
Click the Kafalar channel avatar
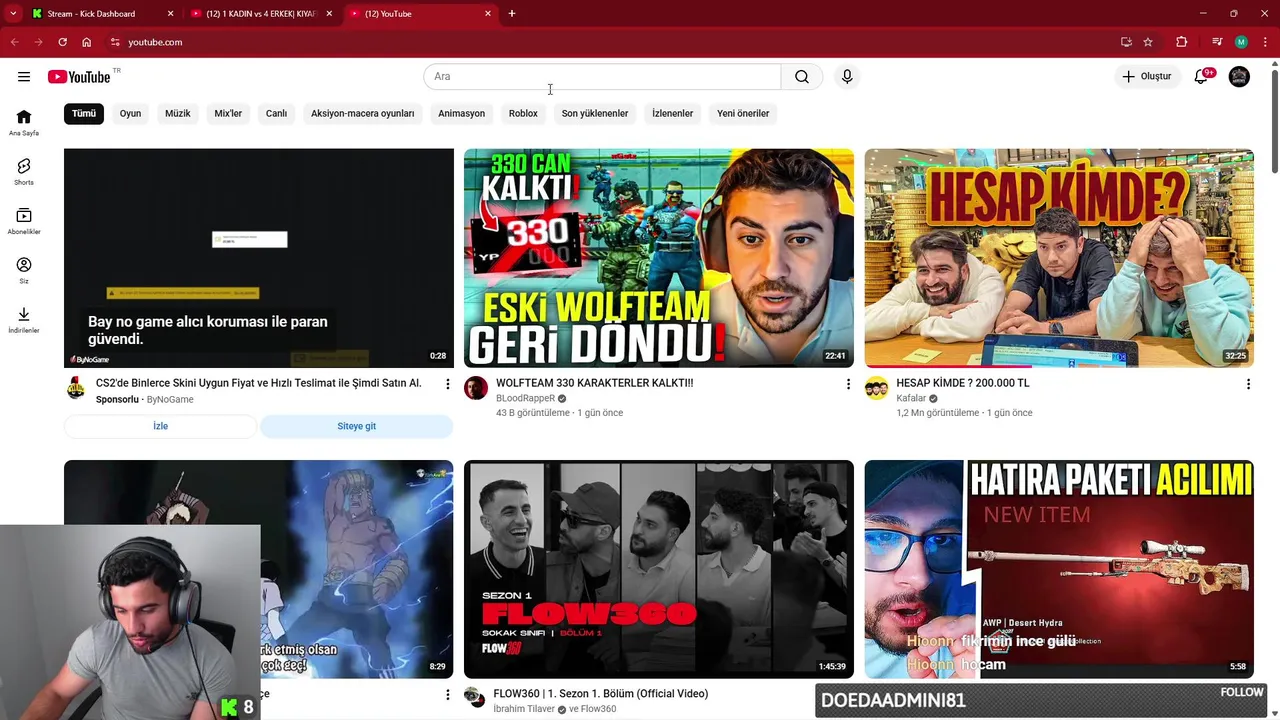(876, 388)
